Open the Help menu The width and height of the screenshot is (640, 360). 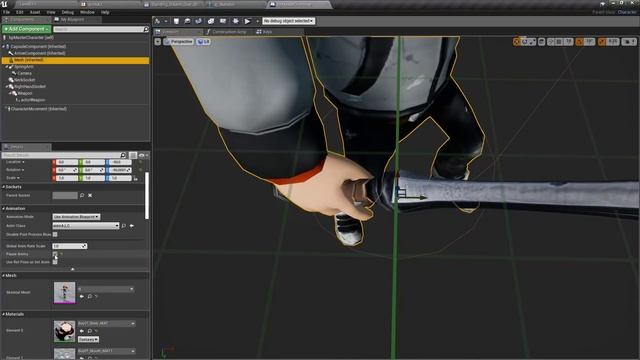click(105, 12)
